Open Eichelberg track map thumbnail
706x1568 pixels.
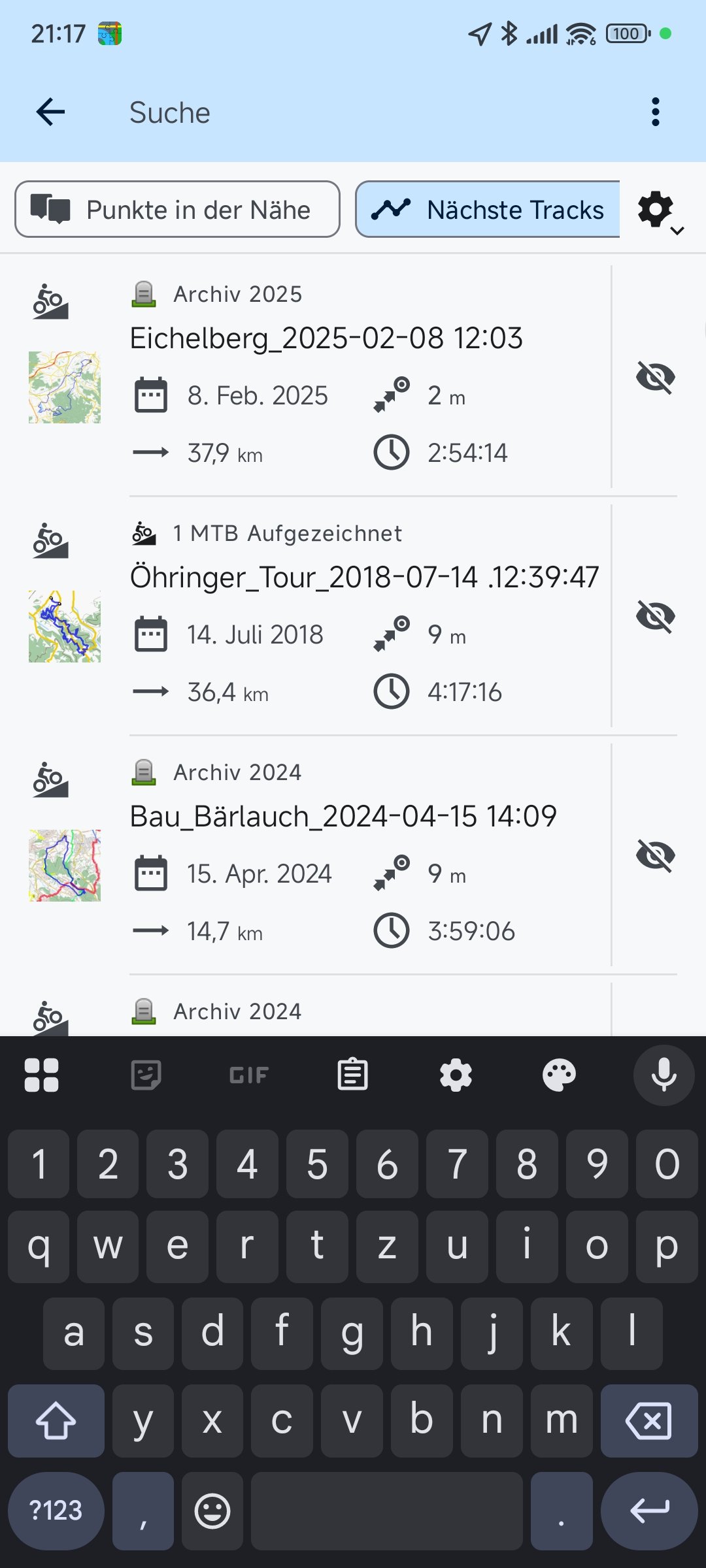pos(65,387)
